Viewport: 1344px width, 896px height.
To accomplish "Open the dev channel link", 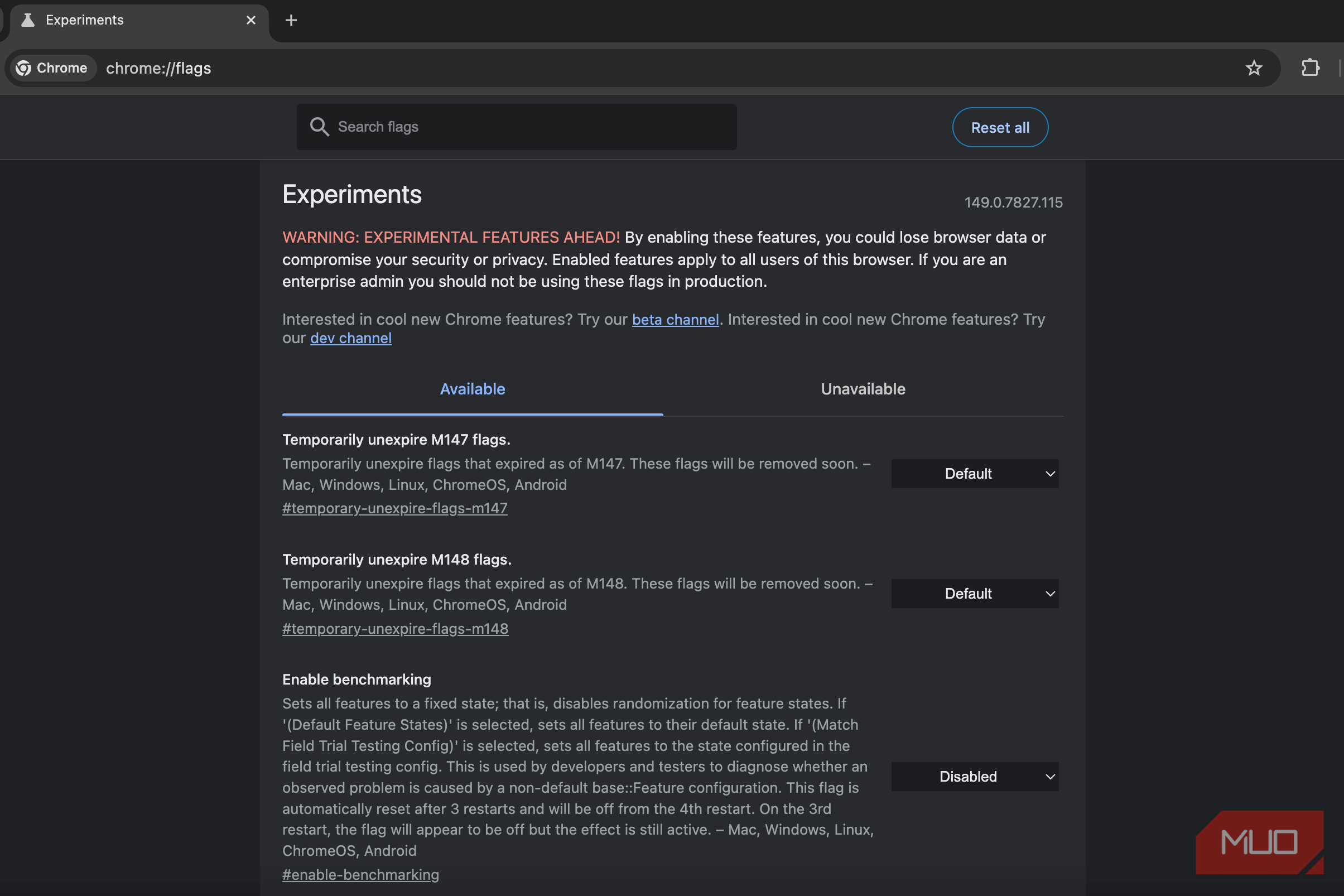I will (x=351, y=338).
